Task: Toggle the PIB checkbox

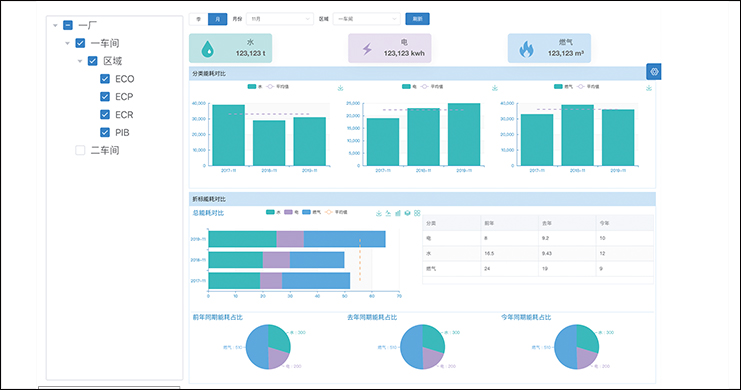Action: pyautogui.click(x=105, y=133)
